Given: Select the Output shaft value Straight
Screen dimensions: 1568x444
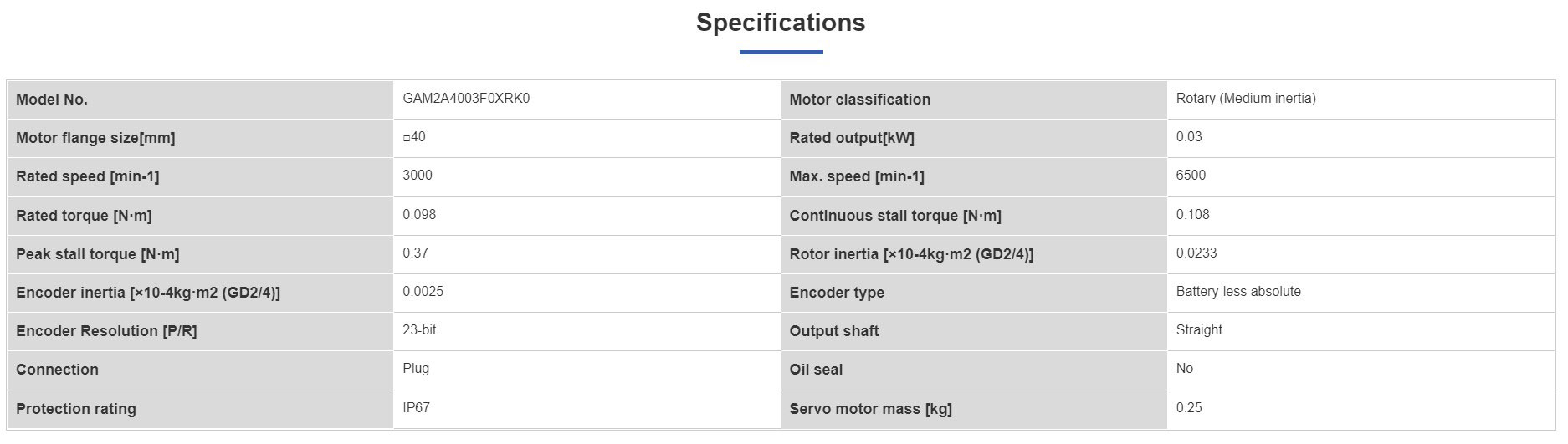Looking at the screenshot, I should click(x=1199, y=330).
